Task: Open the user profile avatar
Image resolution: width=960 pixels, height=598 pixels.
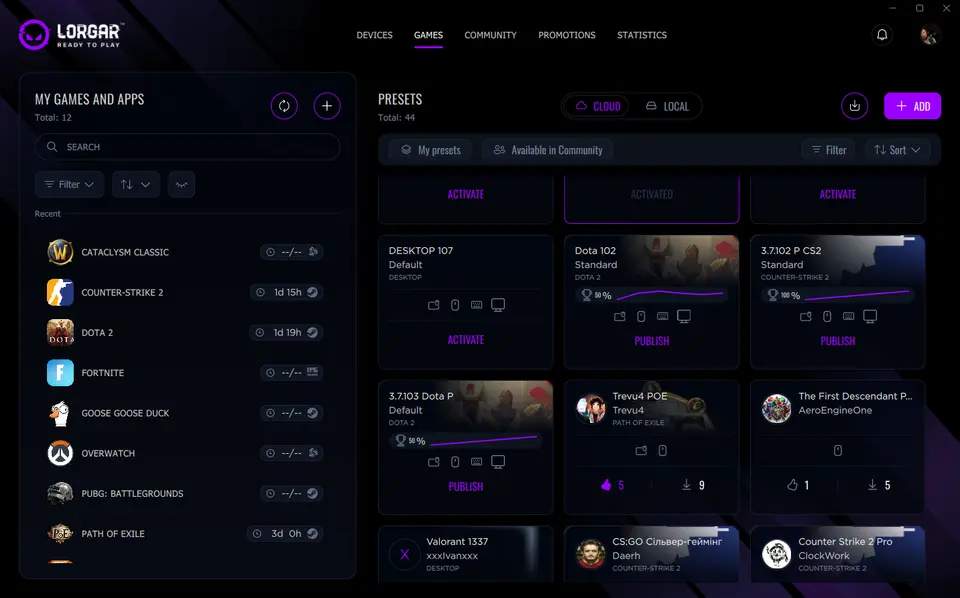Action: [x=929, y=35]
